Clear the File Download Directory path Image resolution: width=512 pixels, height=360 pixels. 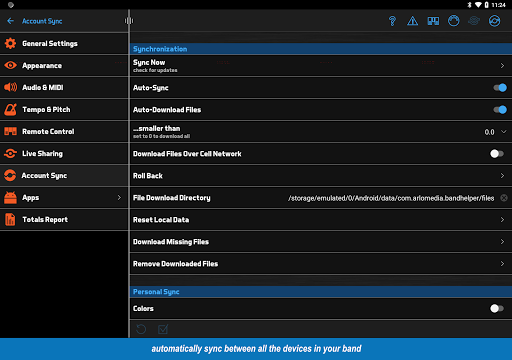pos(504,198)
